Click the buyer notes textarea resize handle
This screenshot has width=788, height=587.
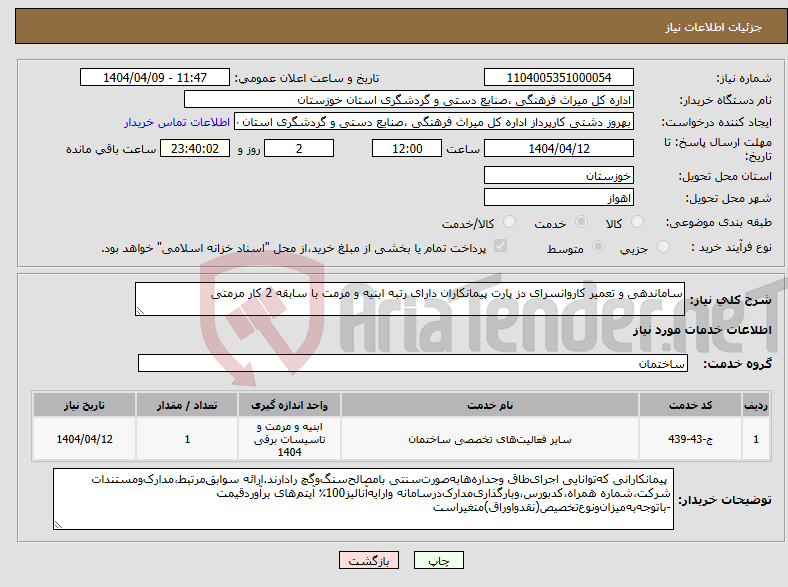coord(59,524)
